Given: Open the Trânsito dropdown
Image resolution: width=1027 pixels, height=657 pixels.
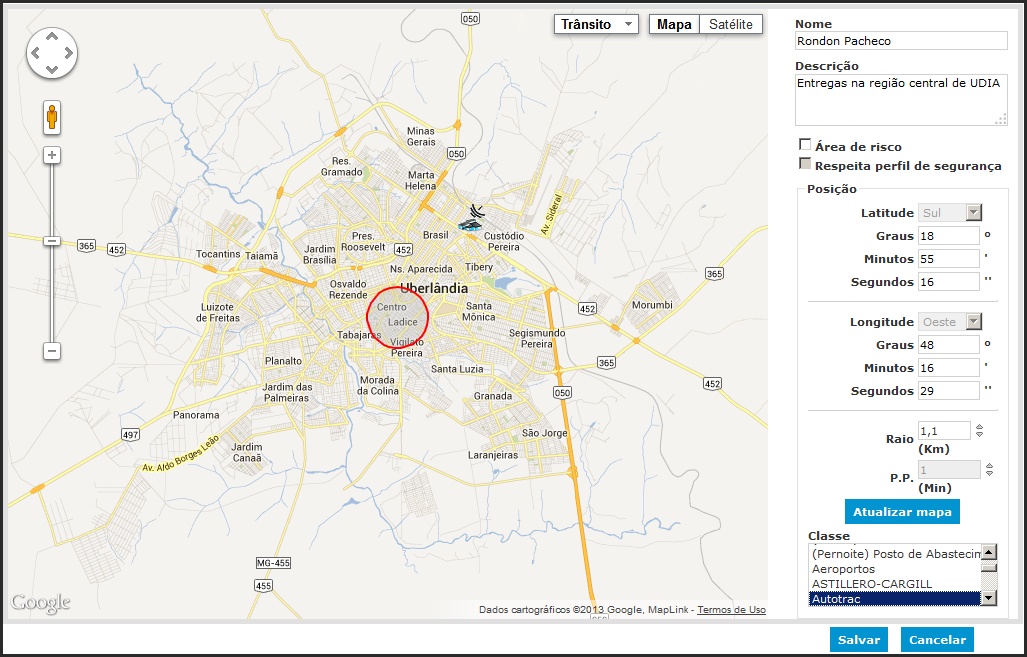Looking at the screenshot, I should 596,24.
